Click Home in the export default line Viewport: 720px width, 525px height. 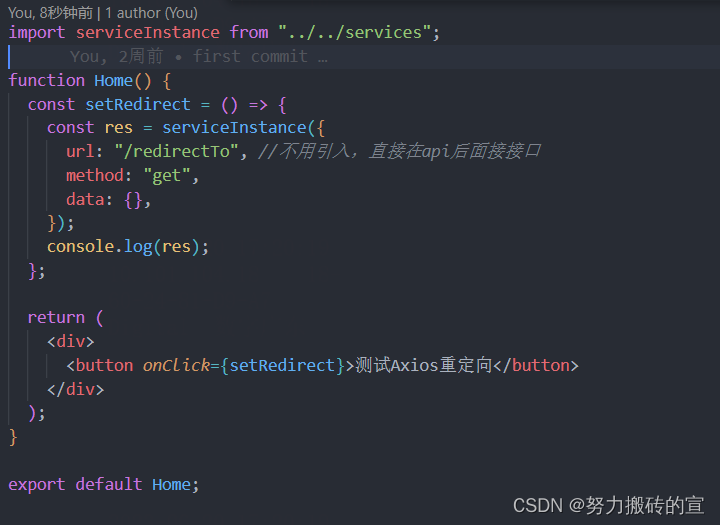[x=171, y=484]
